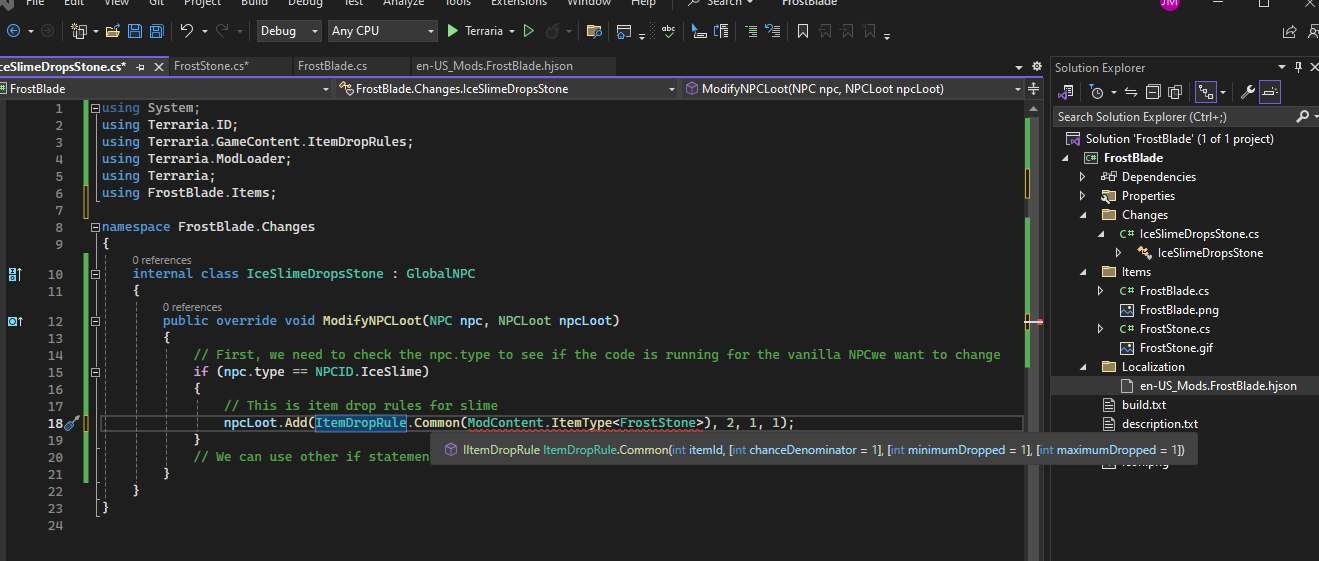Viewport: 1319px width, 561px height.
Task: Click the Find in Files folder icon
Action: 594,31
